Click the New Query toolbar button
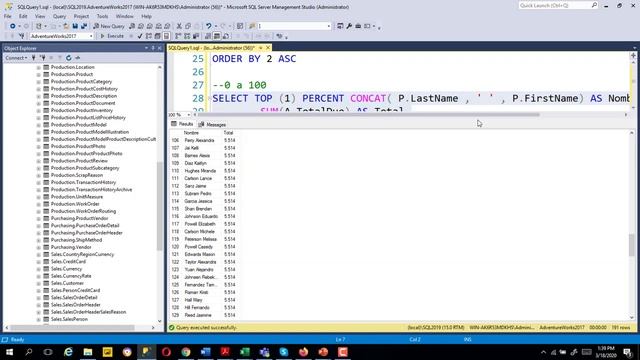The image size is (640, 360). tap(109, 26)
